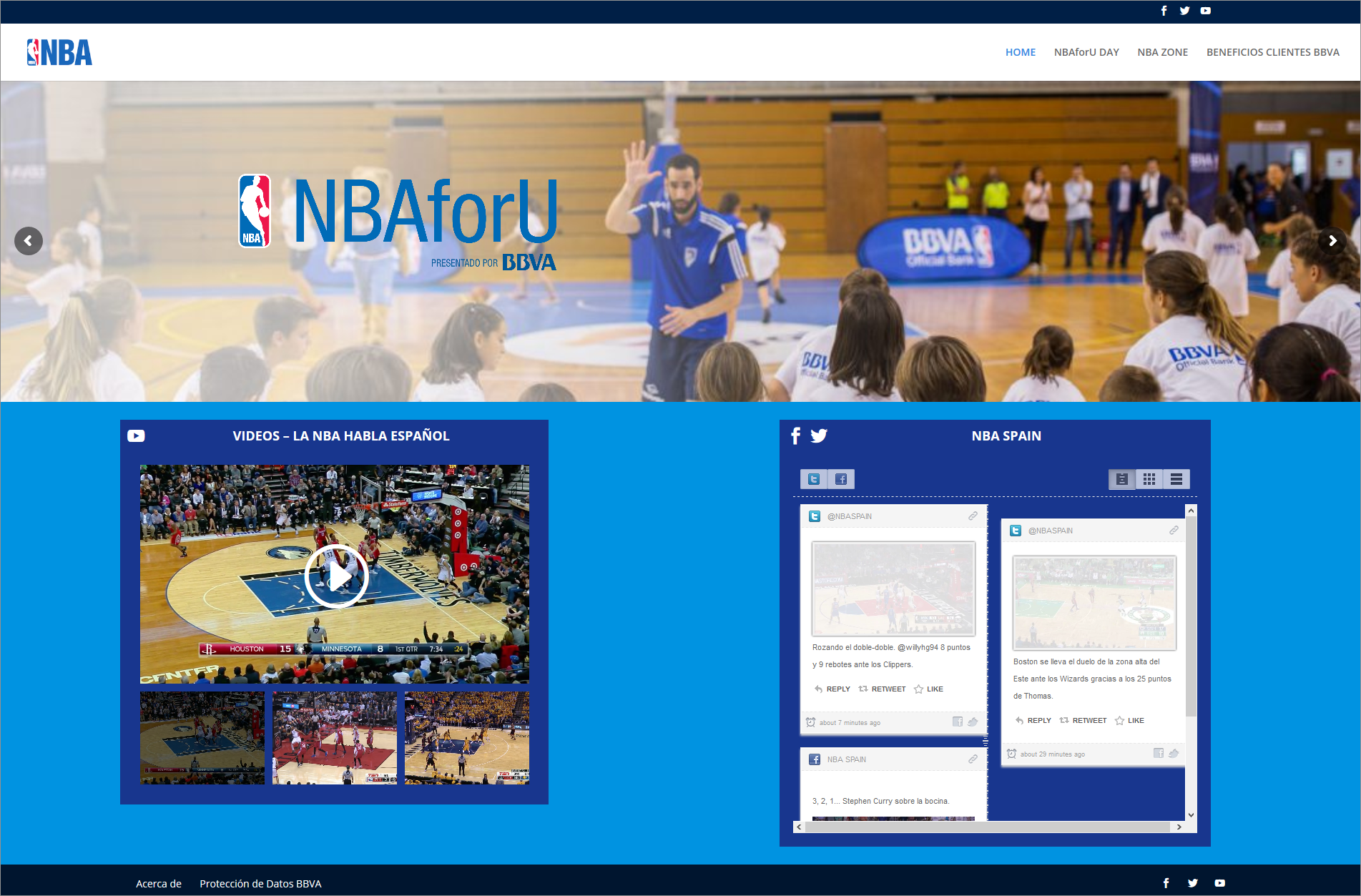This screenshot has width=1361, height=896.
Task: Click @willyhg94 mention in tweet
Action: click(918, 647)
